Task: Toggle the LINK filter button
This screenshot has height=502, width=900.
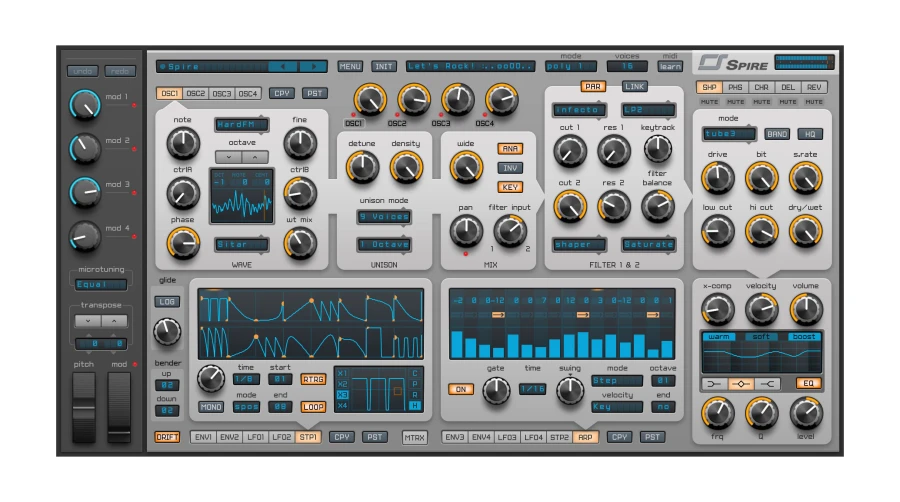Action: pos(634,87)
